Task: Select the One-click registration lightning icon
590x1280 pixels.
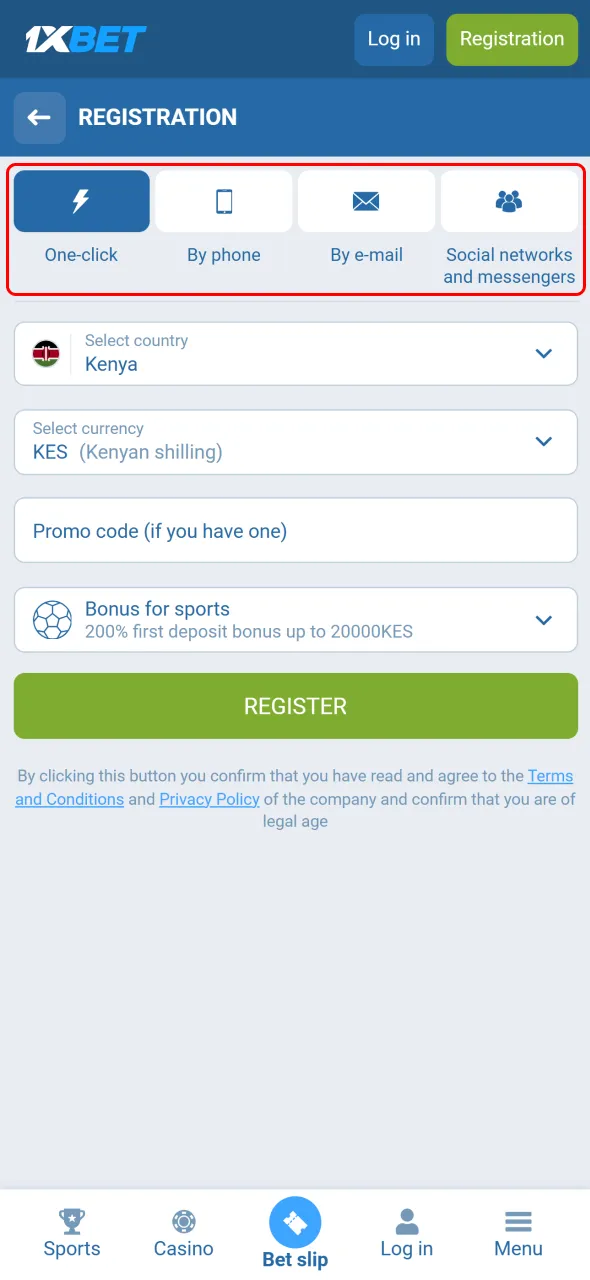Action: click(81, 200)
